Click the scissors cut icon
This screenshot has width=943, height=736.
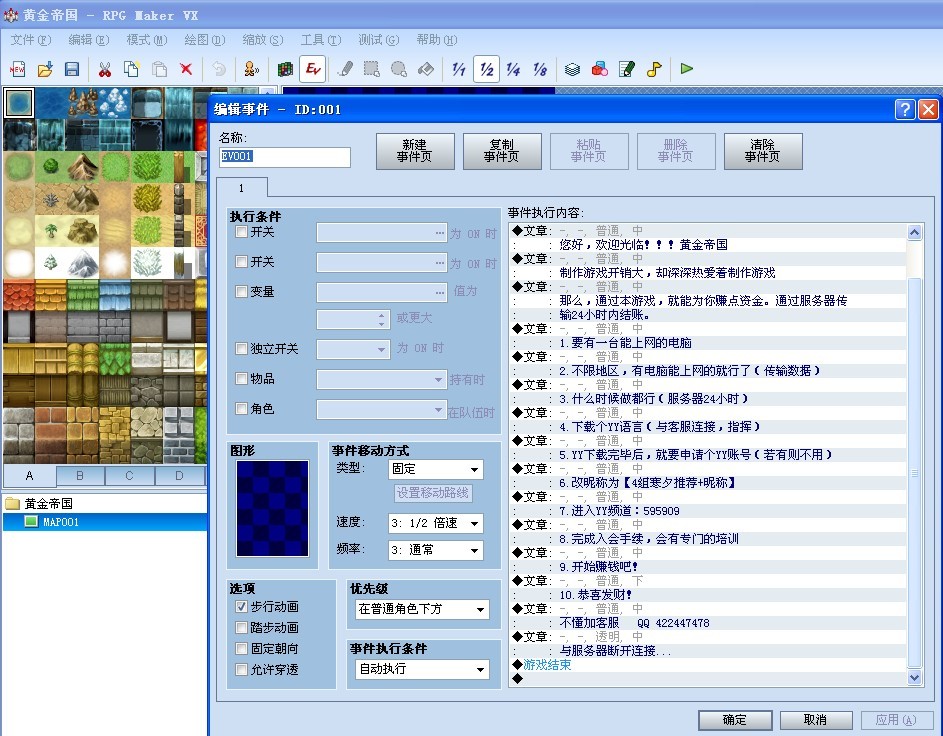105,69
